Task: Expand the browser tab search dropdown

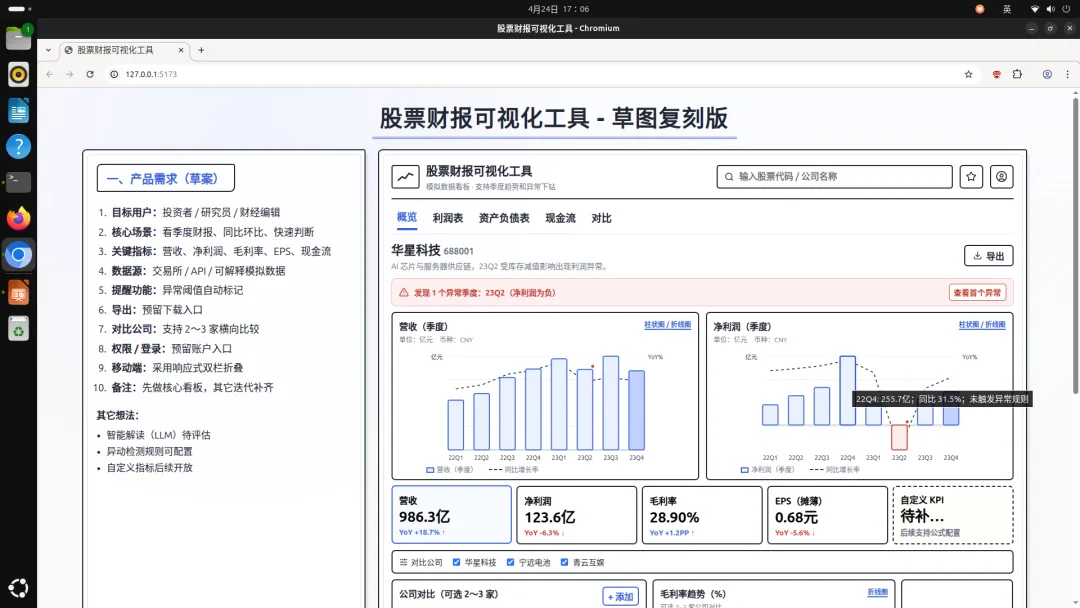Action: pyautogui.click(x=48, y=50)
